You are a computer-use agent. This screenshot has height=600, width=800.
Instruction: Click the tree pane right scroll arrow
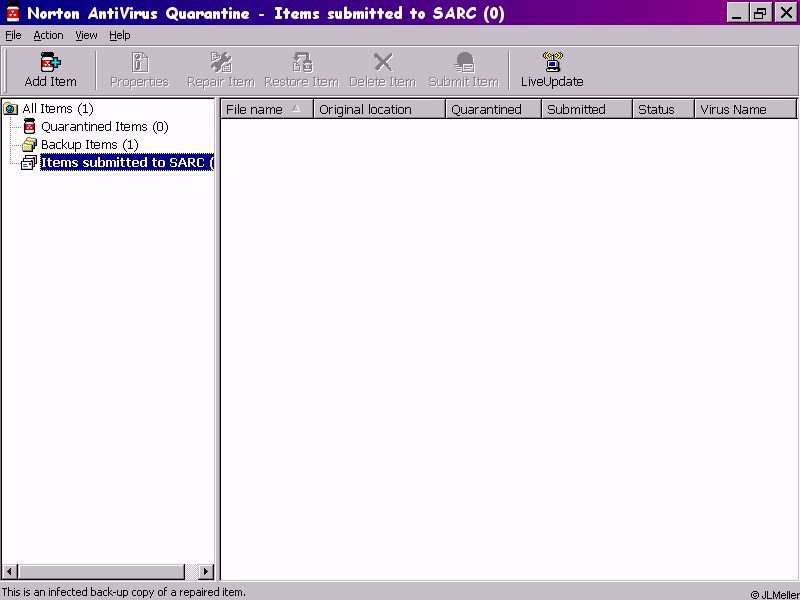tap(206, 571)
